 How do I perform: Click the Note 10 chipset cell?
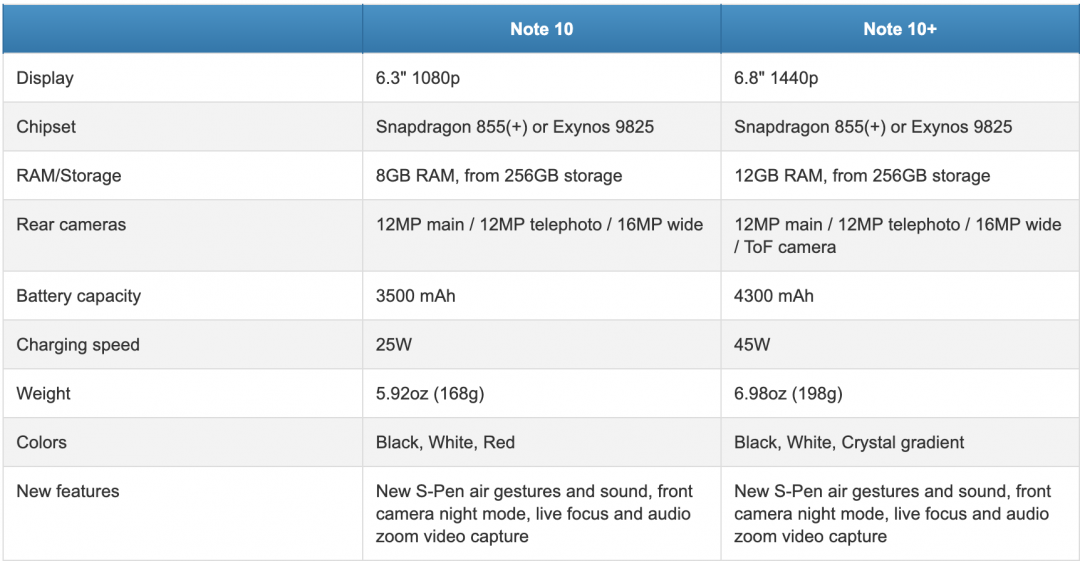coord(515,127)
